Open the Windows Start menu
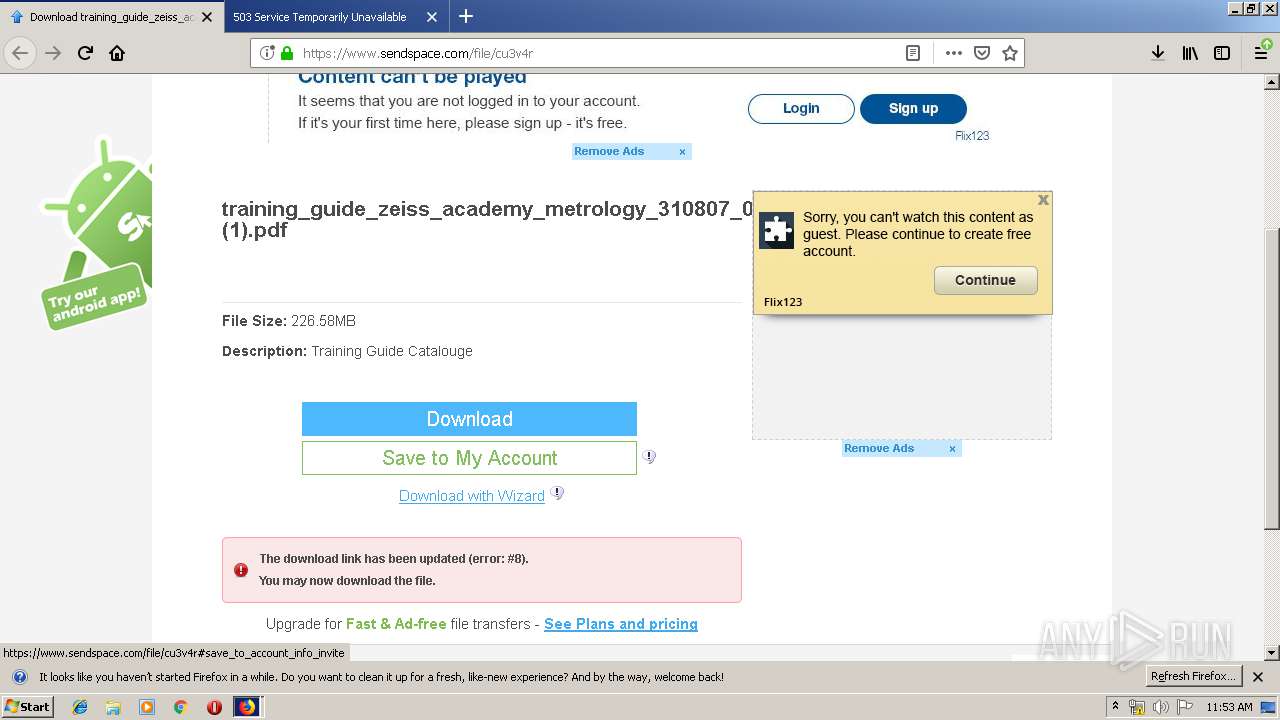The width and height of the screenshot is (1280, 720). pyautogui.click(x=28, y=706)
